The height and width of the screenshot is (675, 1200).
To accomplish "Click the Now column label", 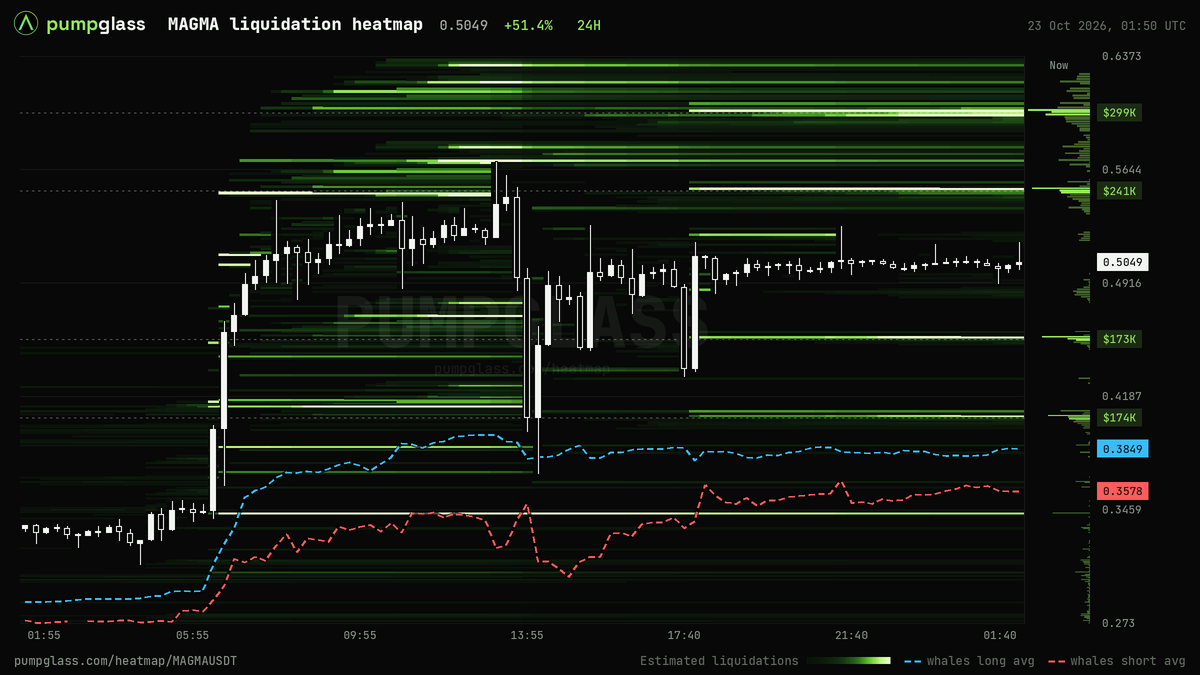I will click(1059, 65).
